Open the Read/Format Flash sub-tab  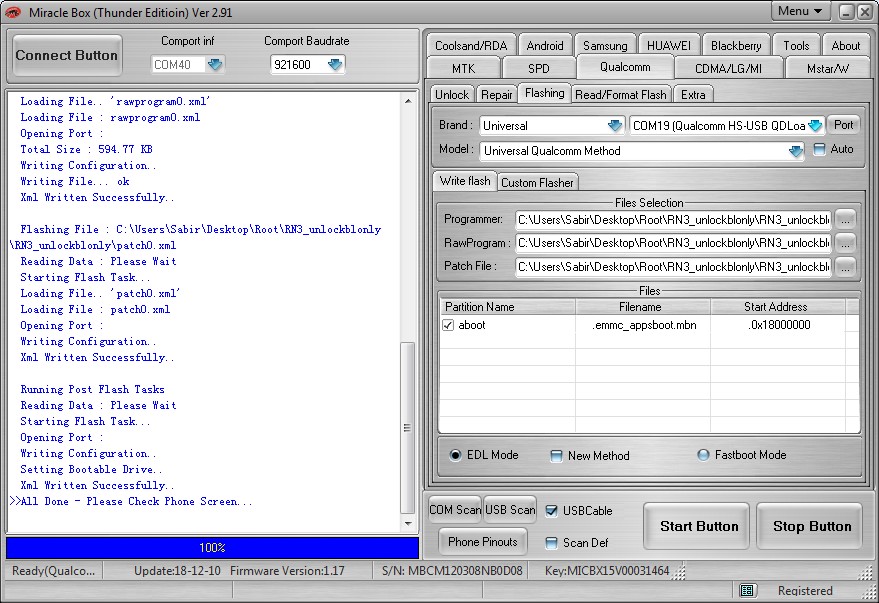621,95
